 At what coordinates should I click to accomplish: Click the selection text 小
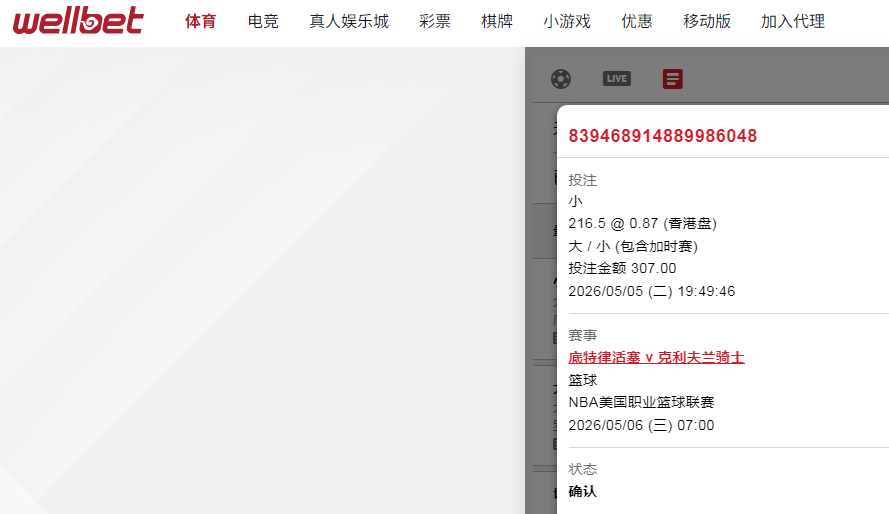[x=575, y=201]
